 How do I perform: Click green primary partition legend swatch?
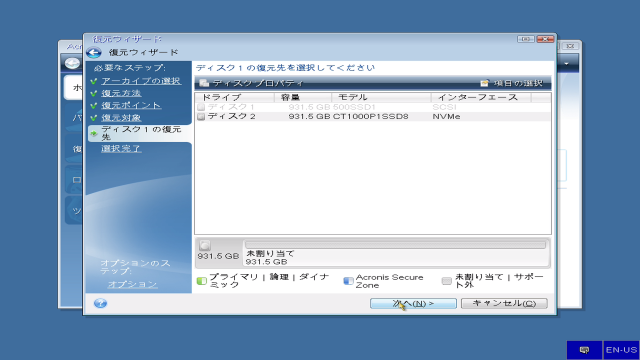(202, 281)
